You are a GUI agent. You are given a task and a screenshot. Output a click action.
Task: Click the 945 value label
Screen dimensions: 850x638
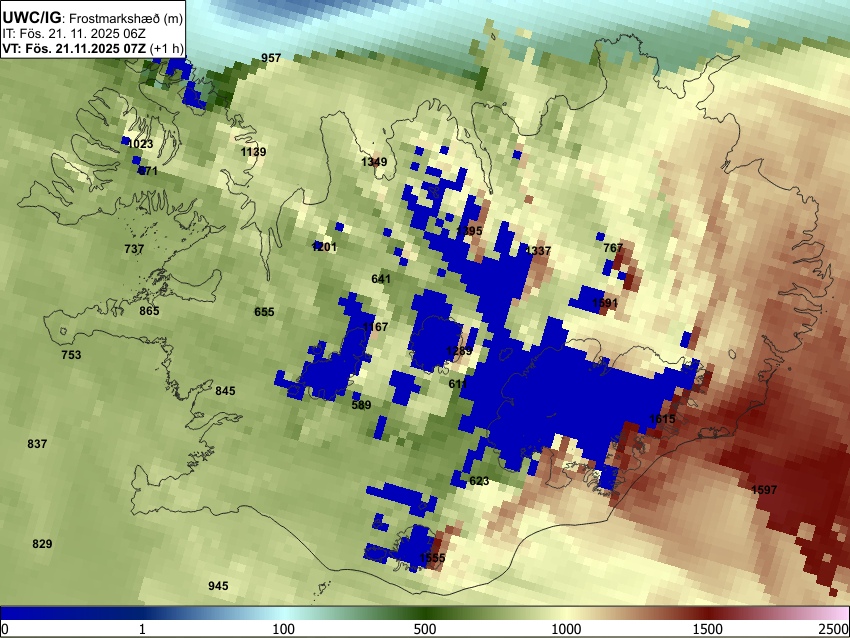[218, 585]
